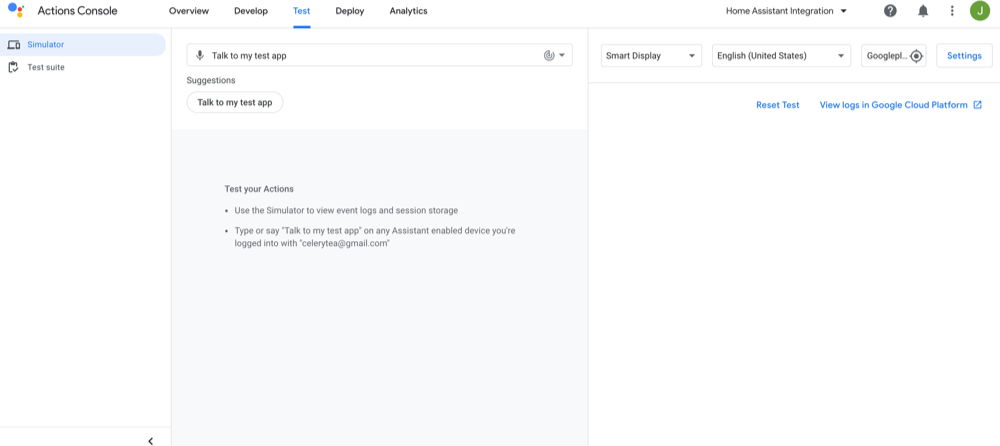1000x446 pixels.
Task: Click the Actions Console title
Action: pyautogui.click(x=77, y=11)
